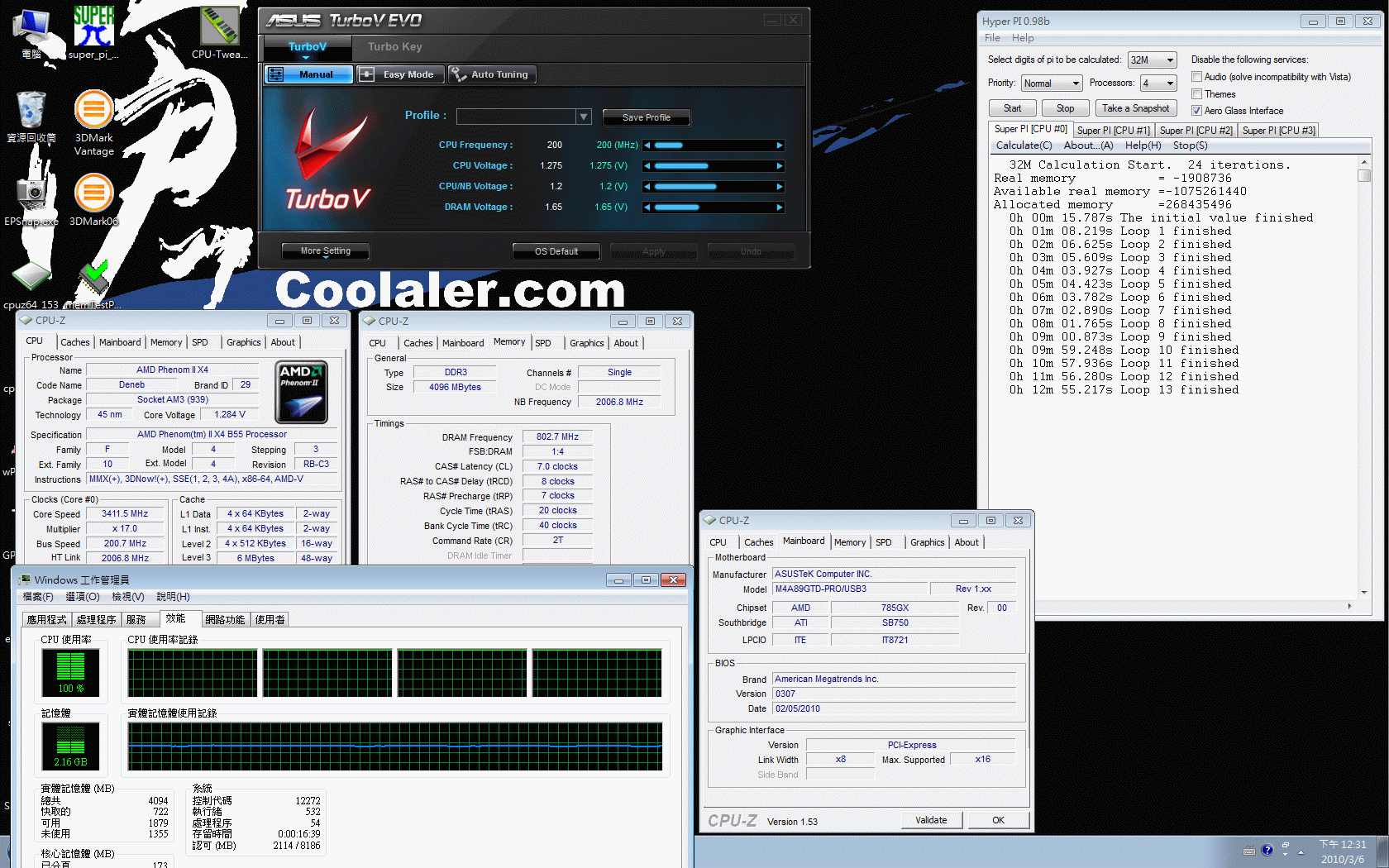The height and width of the screenshot is (868, 1389).
Task: Click the Stop button in Hyper PI
Action: (1065, 108)
